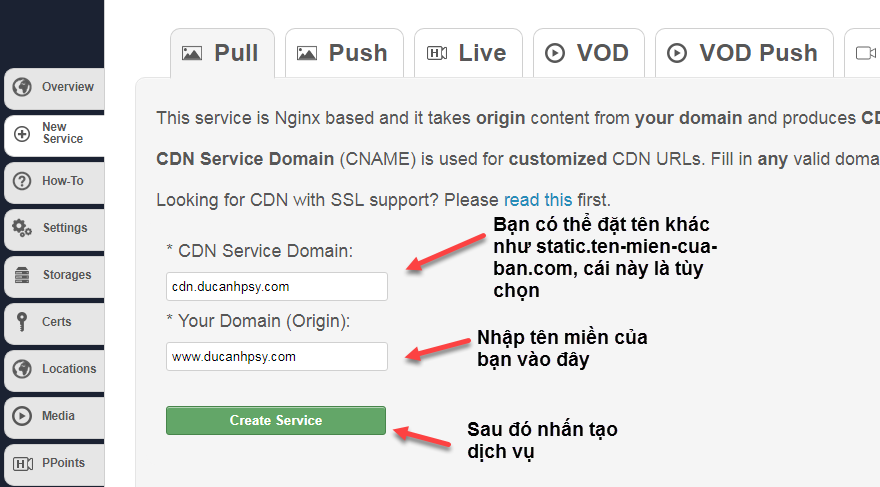880x487 pixels.
Task: Click the PPoints HD camera icon
Action: [x=22, y=463]
